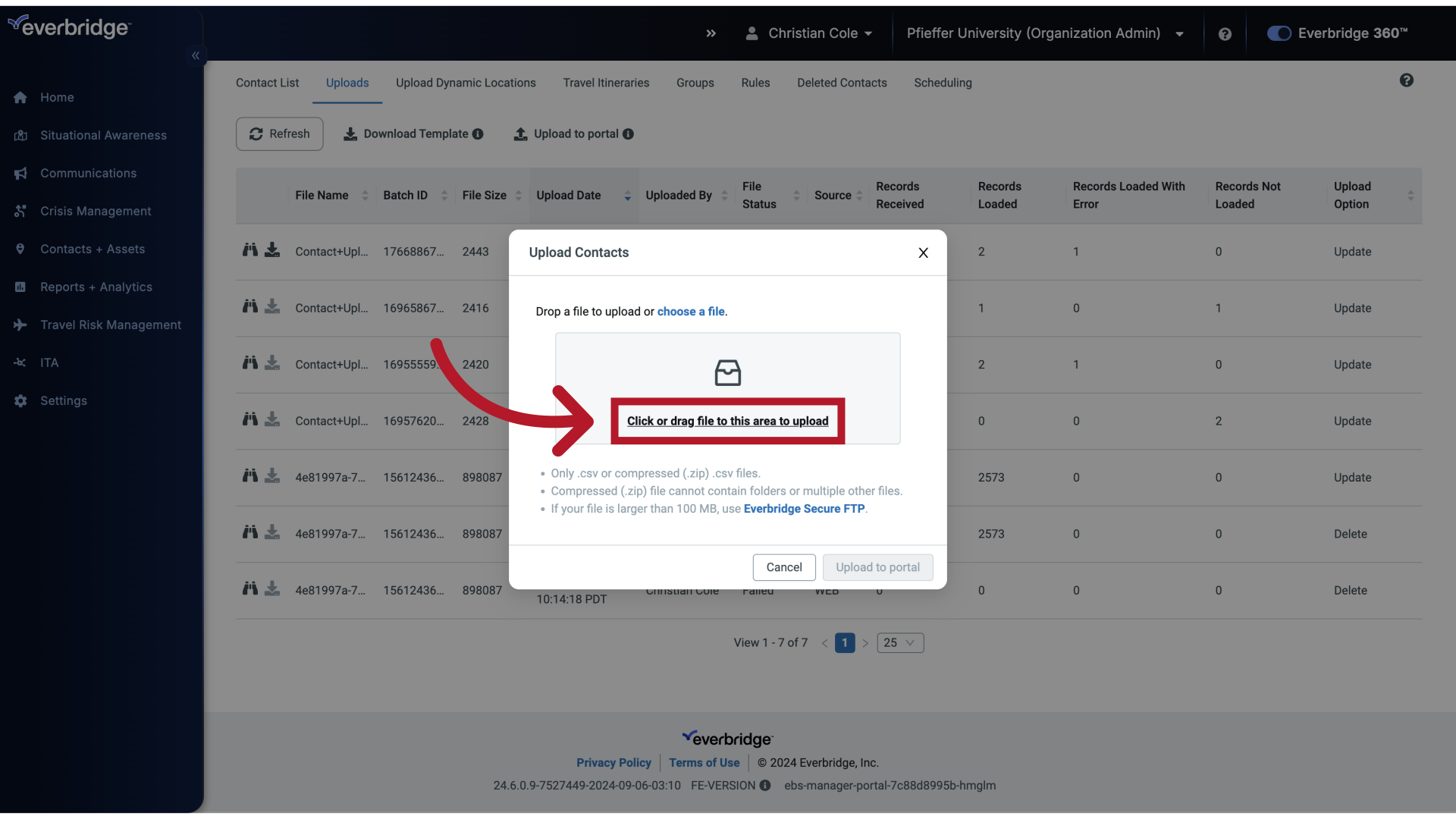Switch to the Deleted Contacts tab
This screenshot has width=1456, height=819.
(x=842, y=83)
